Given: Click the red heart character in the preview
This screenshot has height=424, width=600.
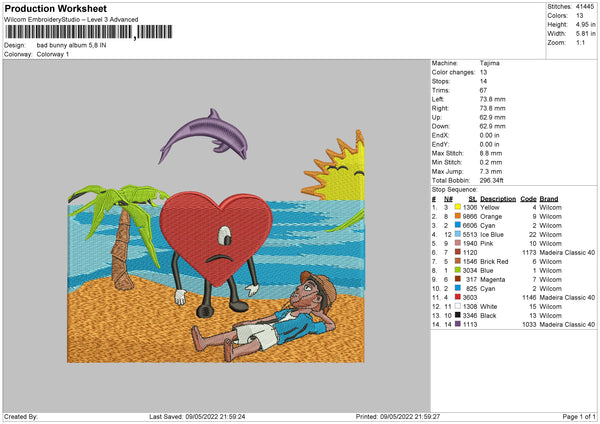Looking at the screenshot, I should (216, 239).
